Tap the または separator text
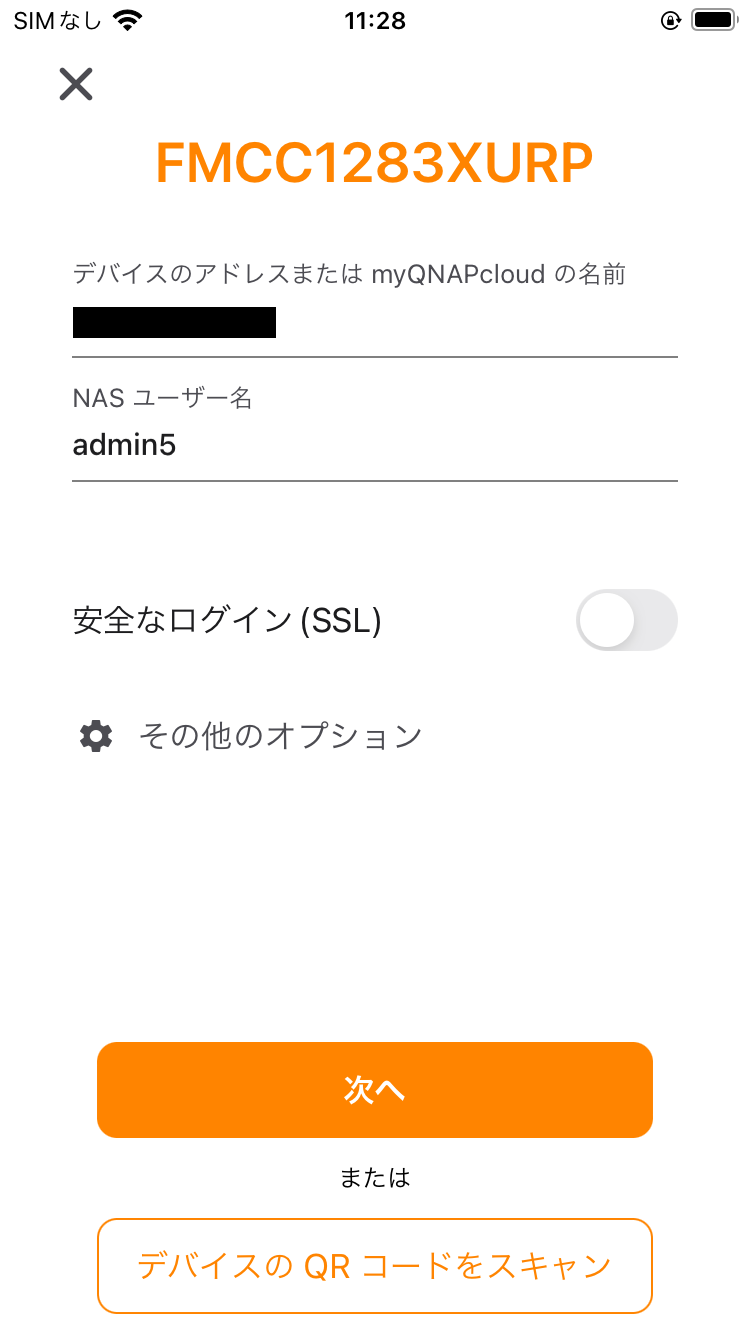Viewport: 750px width, 1334px height. click(x=374, y=1178)
